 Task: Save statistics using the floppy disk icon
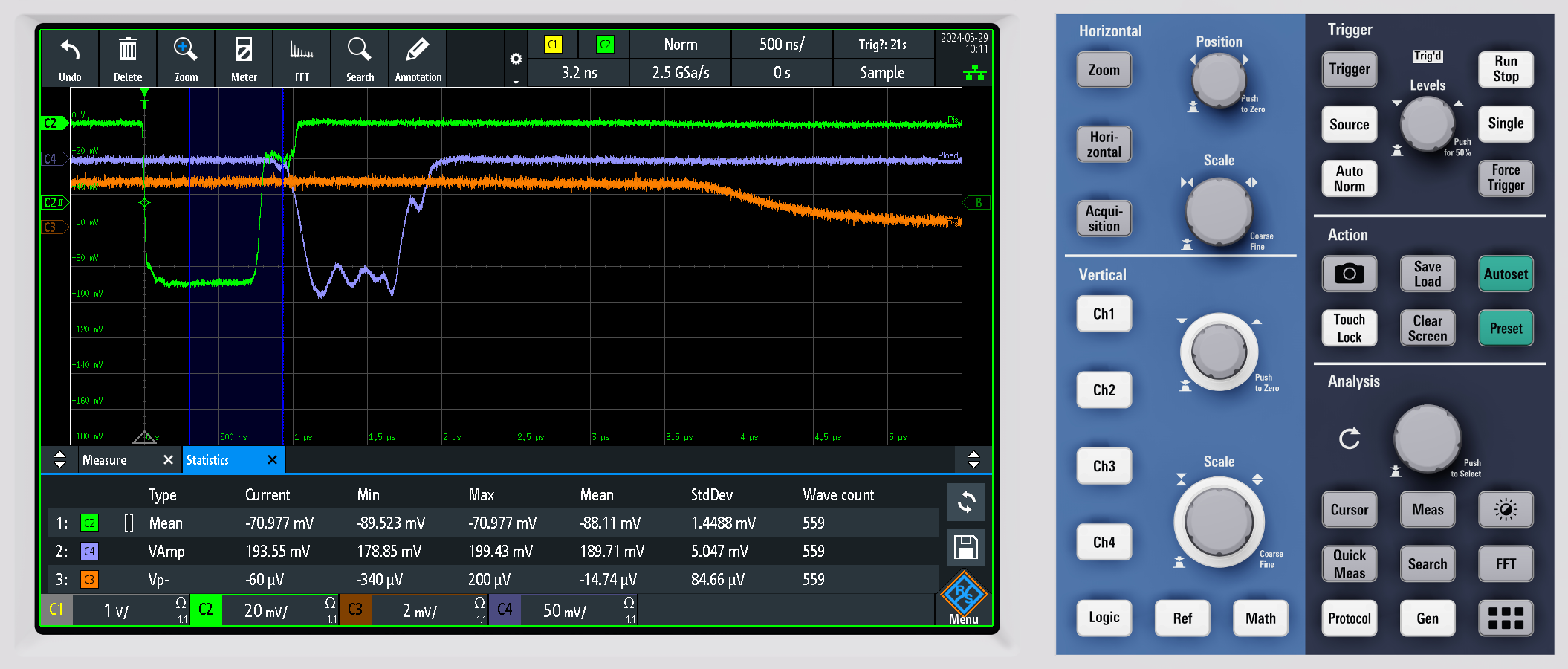[965, 548]
